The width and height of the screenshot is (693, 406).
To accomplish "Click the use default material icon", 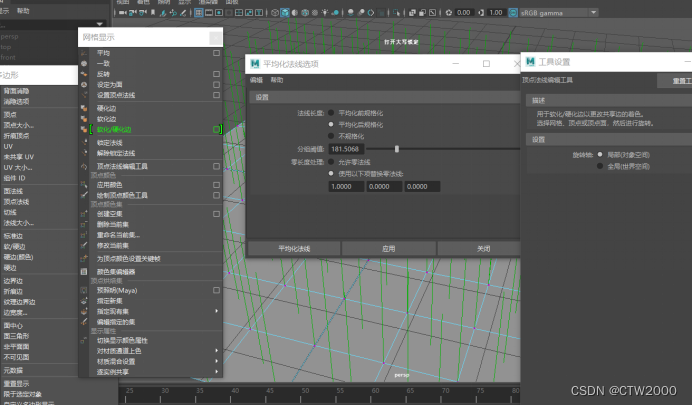I will click(x=295, y=13).
